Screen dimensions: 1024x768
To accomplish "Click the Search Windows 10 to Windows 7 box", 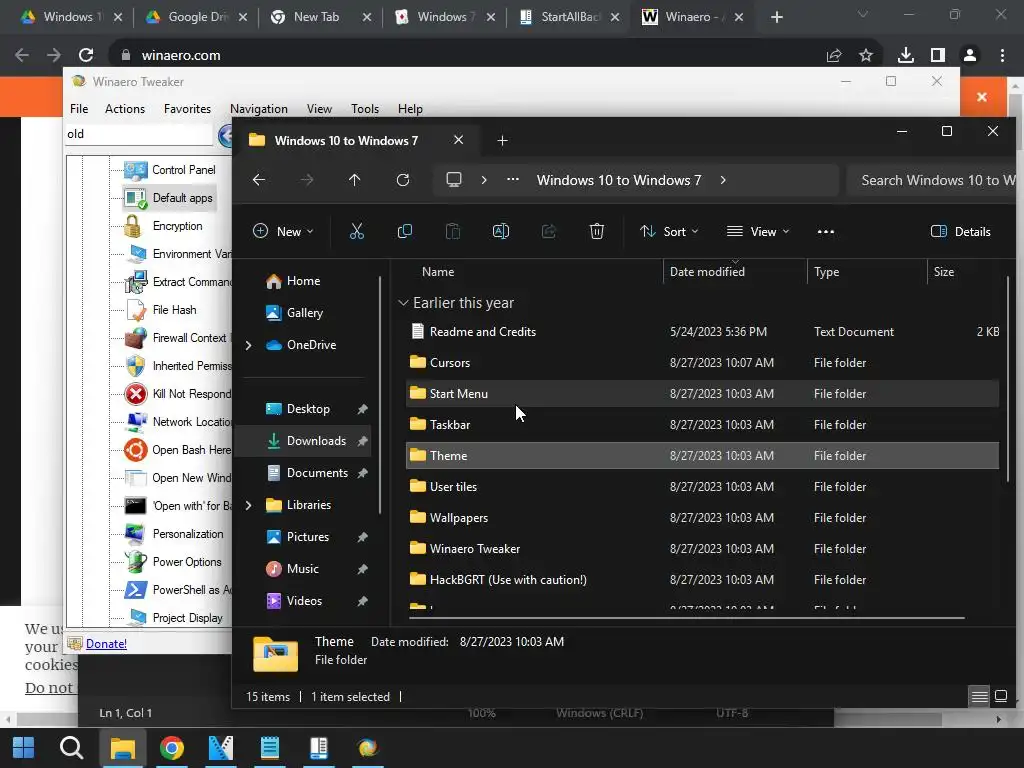I will (932, 180).
